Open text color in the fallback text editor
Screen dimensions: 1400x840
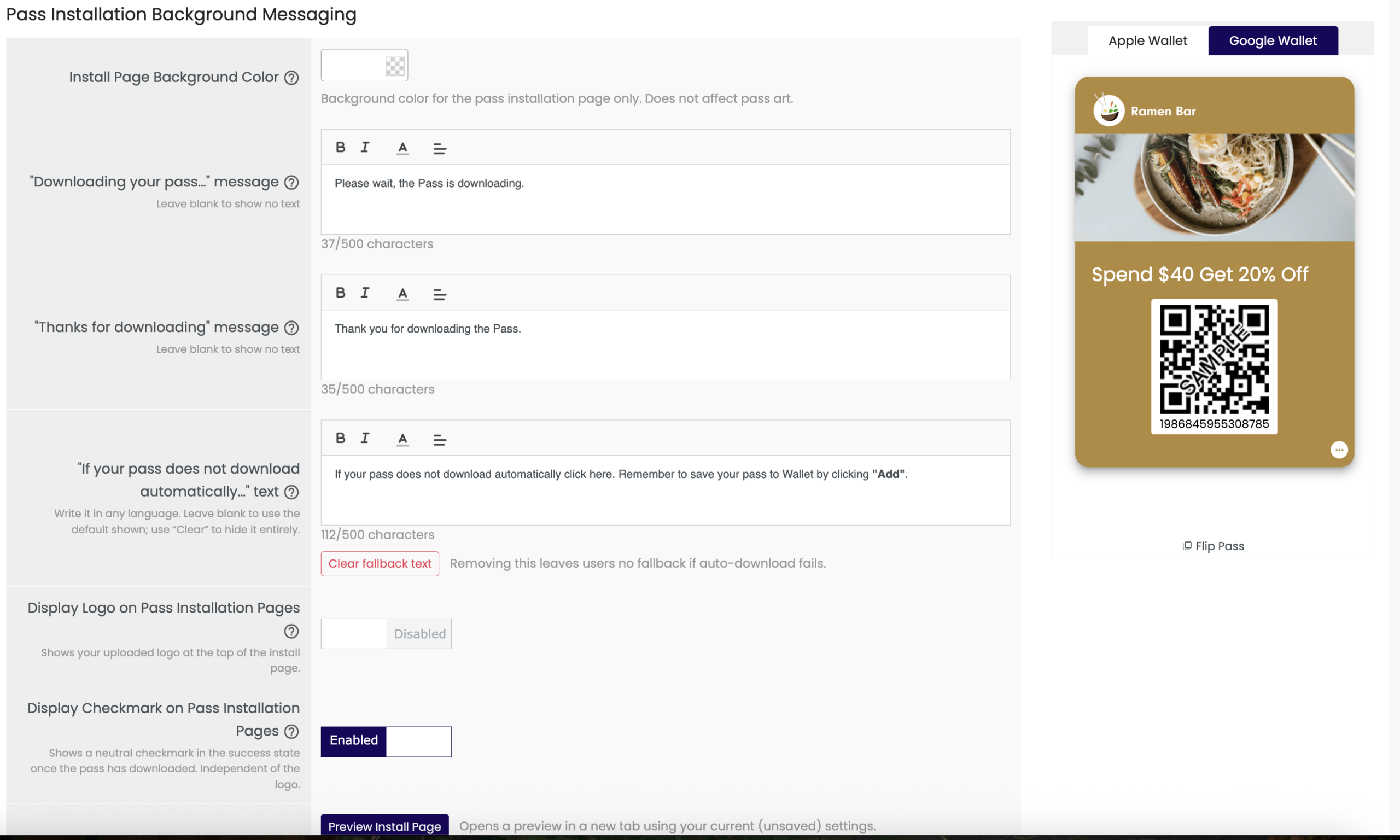(402, 439)
